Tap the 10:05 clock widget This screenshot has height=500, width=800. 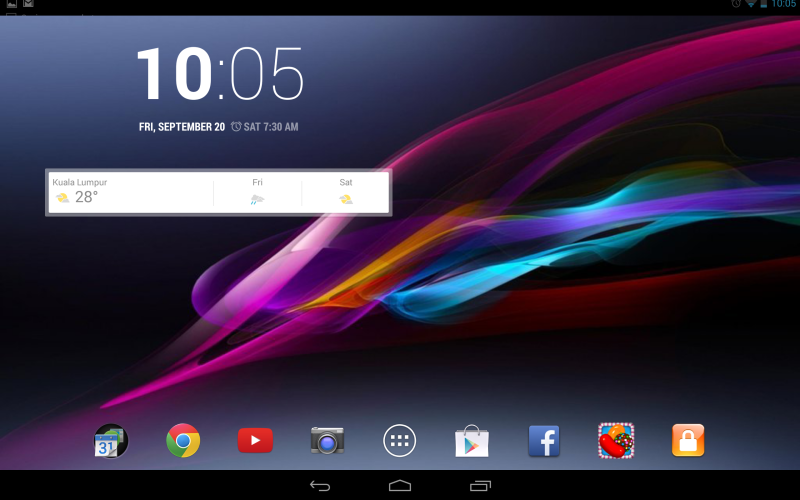(219, 74)
